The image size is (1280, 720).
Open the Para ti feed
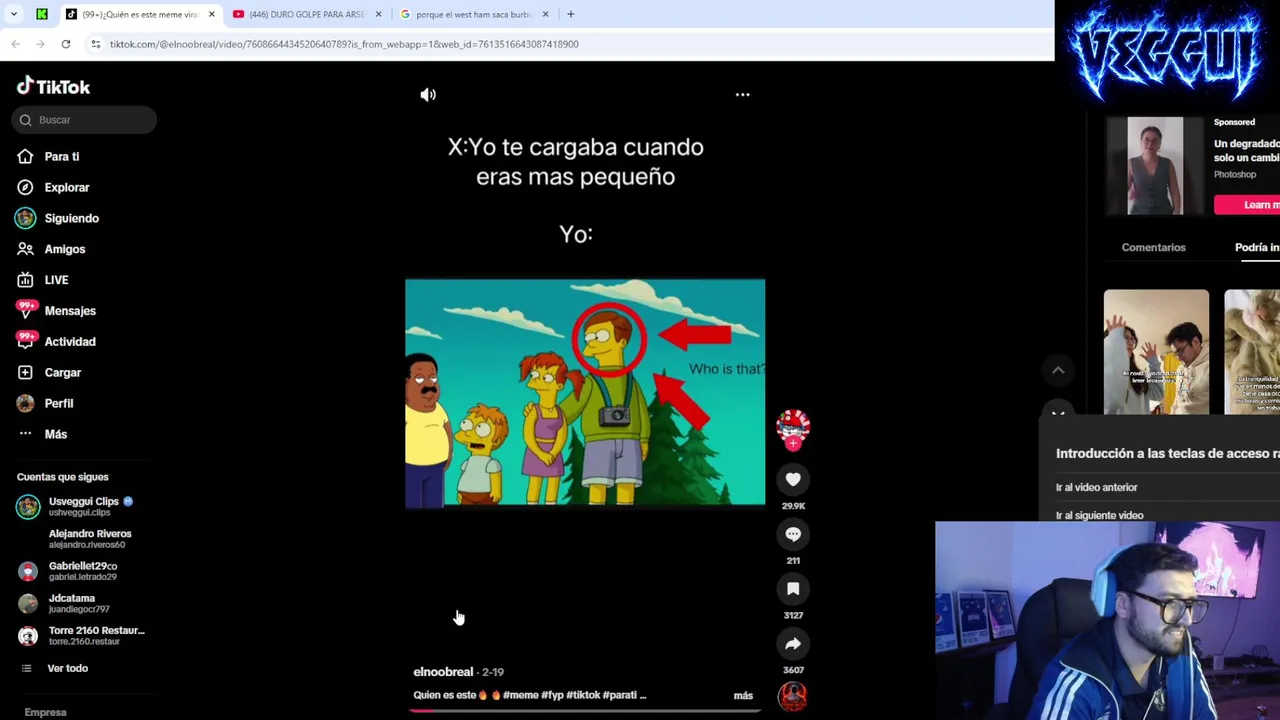tap(62, 156)
